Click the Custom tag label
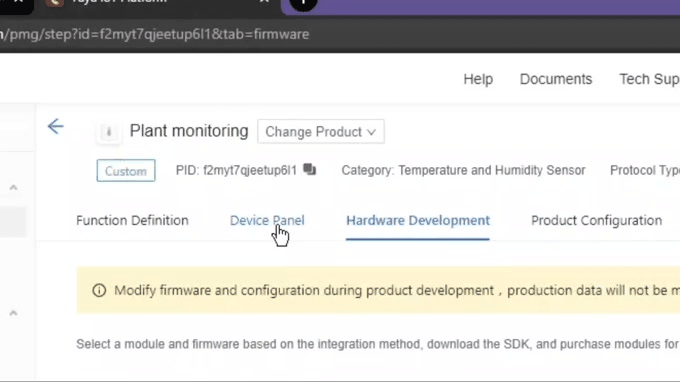 (x=126, y=171)
